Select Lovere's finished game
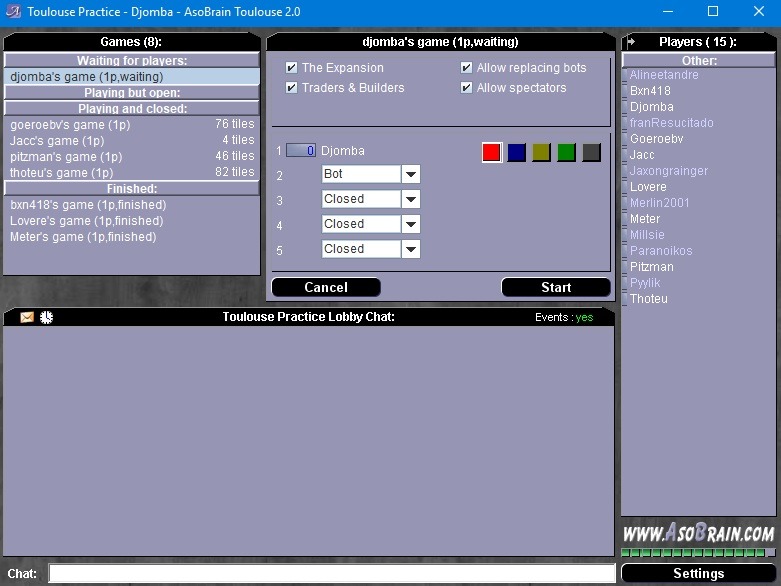Viewport: 781px width, 586px height. [131, 221]
